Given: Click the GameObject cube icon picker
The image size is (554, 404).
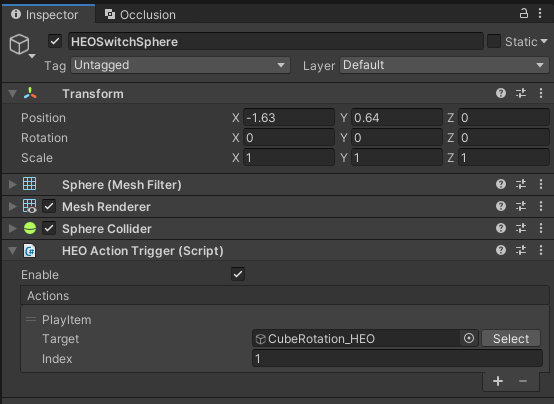Looking at the screenshot, I should click(19, 44).
